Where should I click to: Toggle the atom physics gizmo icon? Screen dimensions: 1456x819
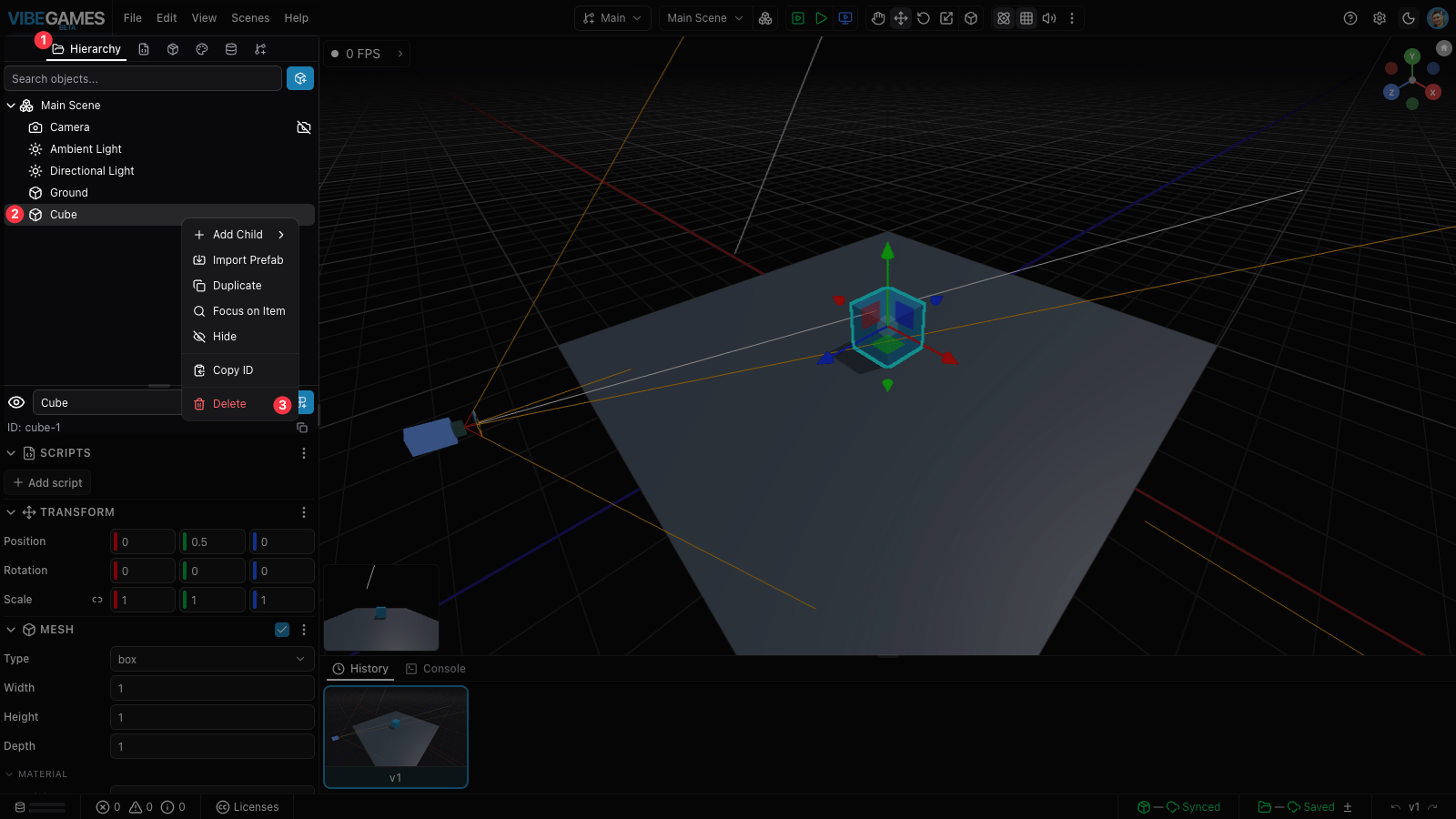[1004, 18]
